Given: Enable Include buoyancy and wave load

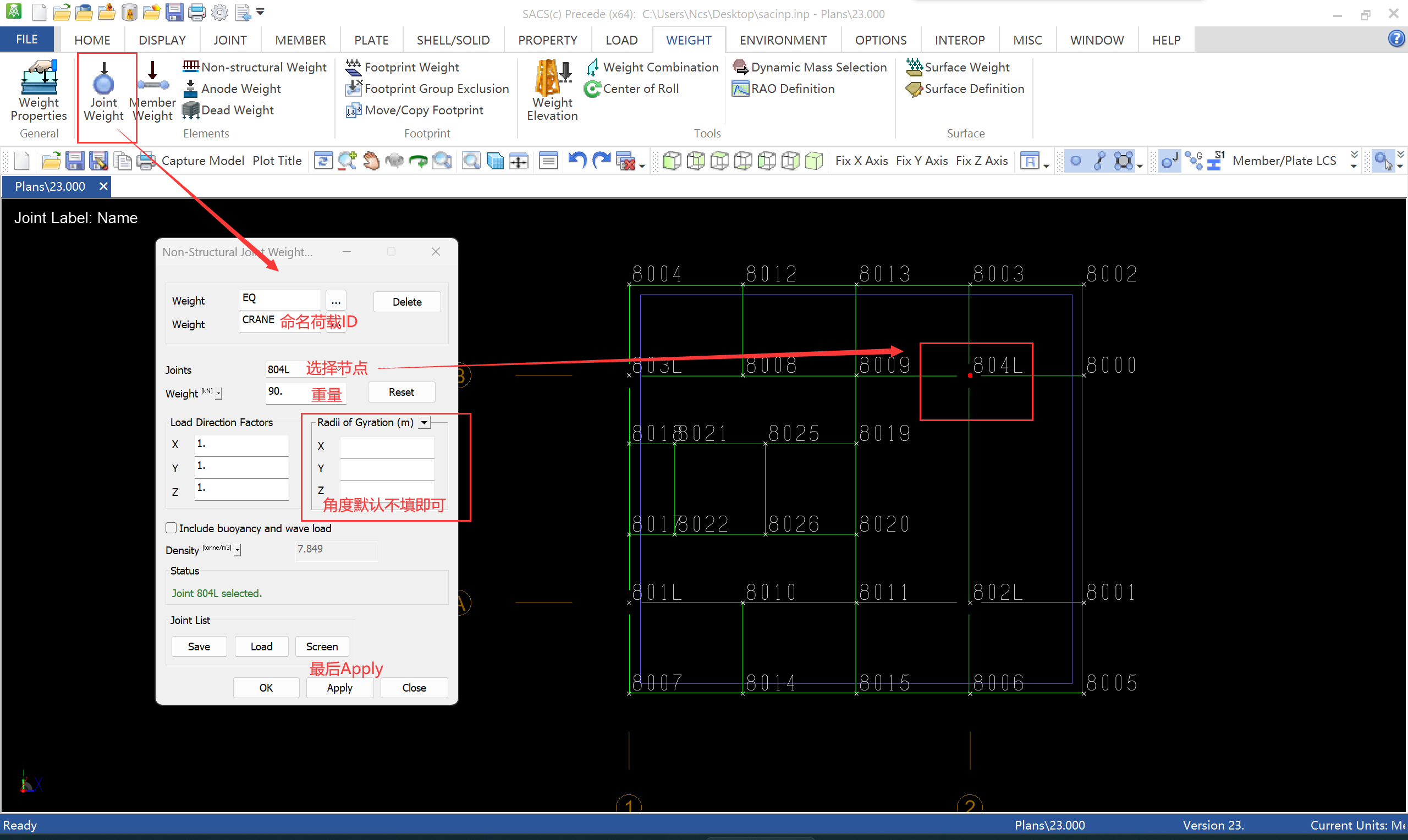Looking at the screenshot, I should click(171, 528).
